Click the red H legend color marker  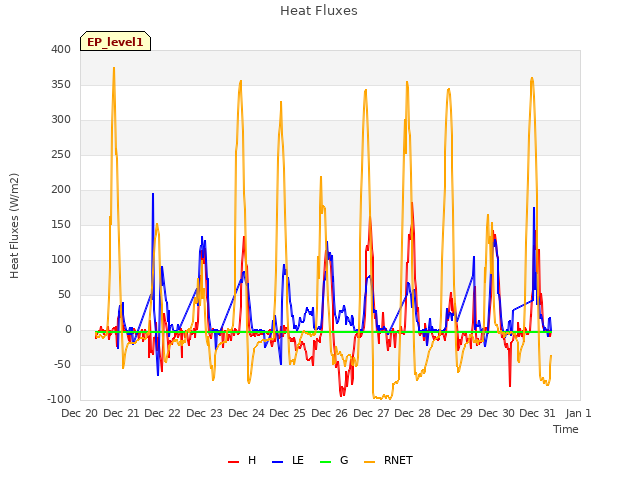coord(233,462)
